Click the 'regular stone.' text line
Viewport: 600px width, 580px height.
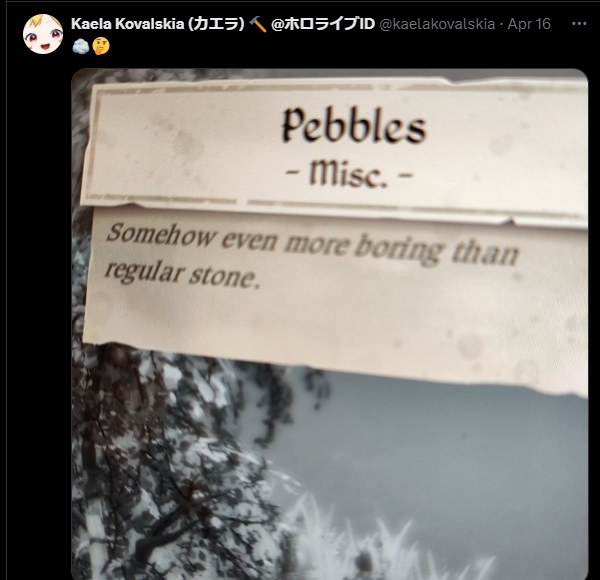182,273
